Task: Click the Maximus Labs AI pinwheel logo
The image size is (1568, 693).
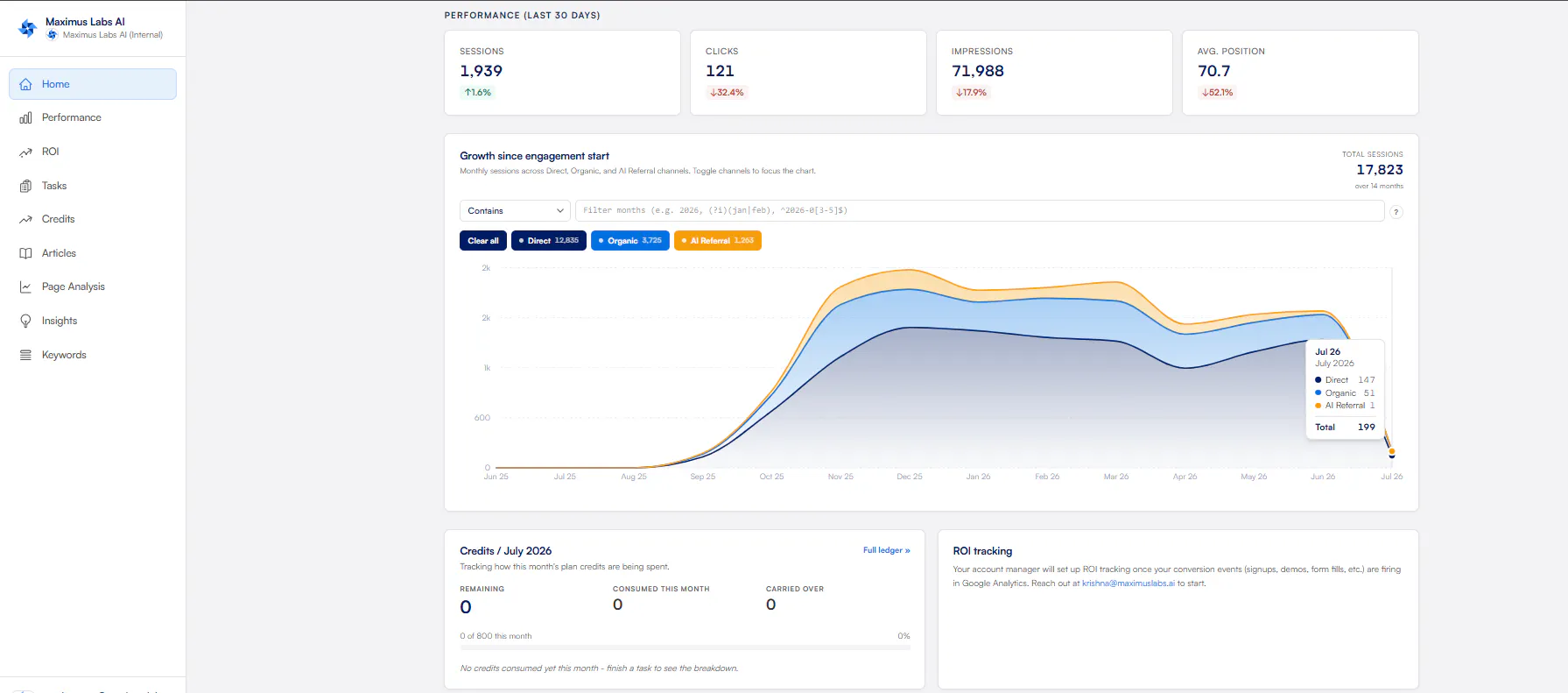Action: click(28, 28)
